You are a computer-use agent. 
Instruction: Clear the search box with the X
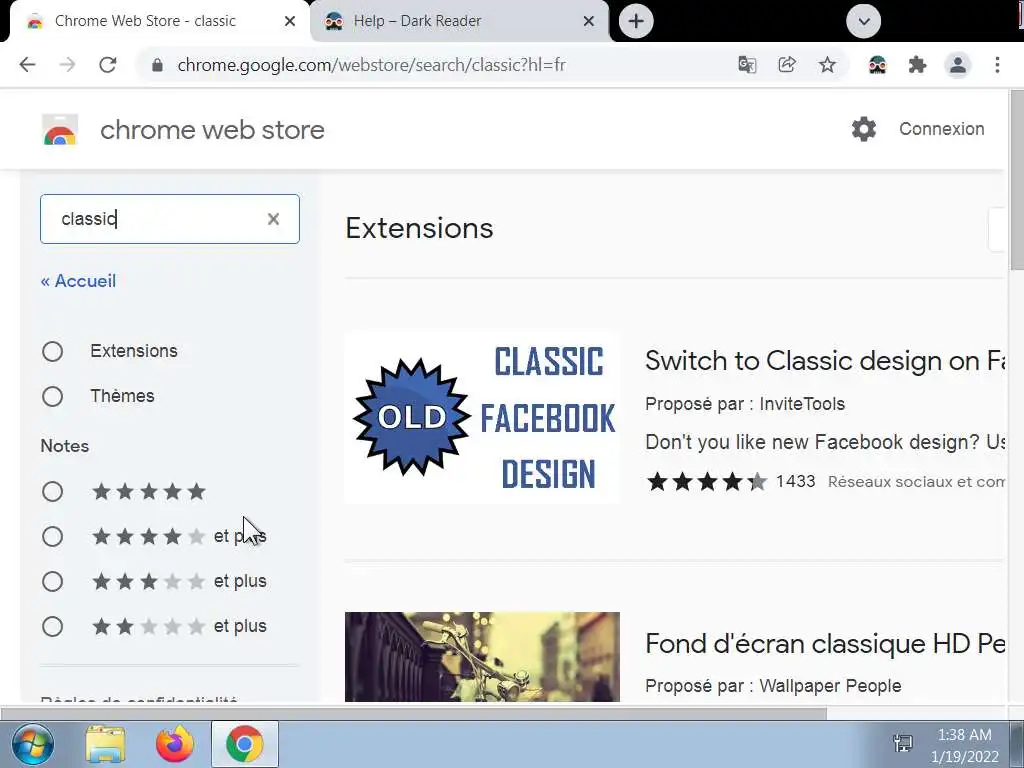[x=274, y=219]
